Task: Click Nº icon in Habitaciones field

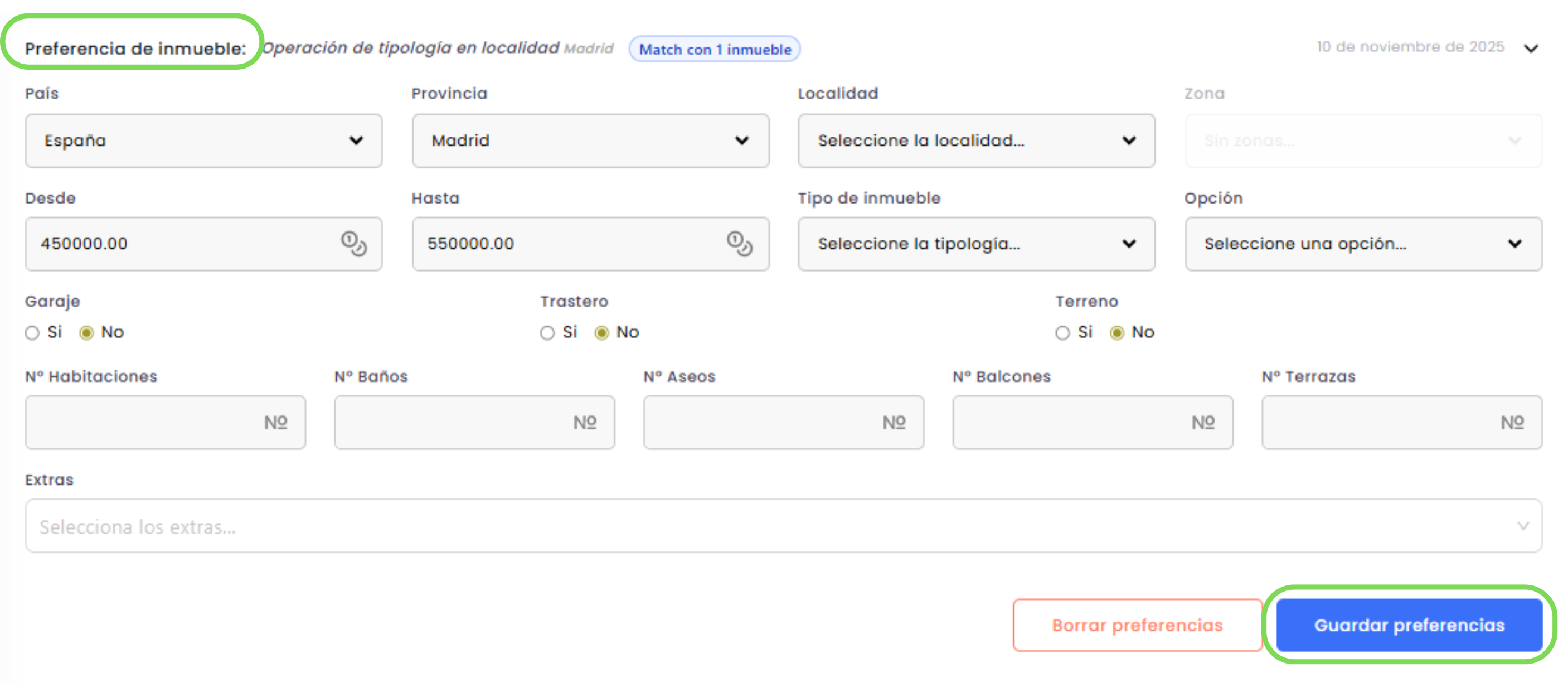Action: 275,423
